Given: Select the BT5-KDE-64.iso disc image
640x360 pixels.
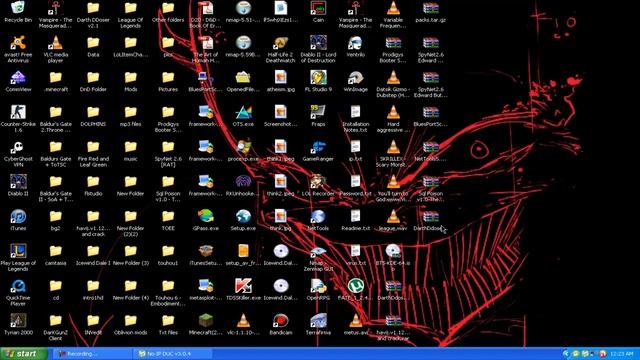Looking at the screenshot, I should pos(393,251).
